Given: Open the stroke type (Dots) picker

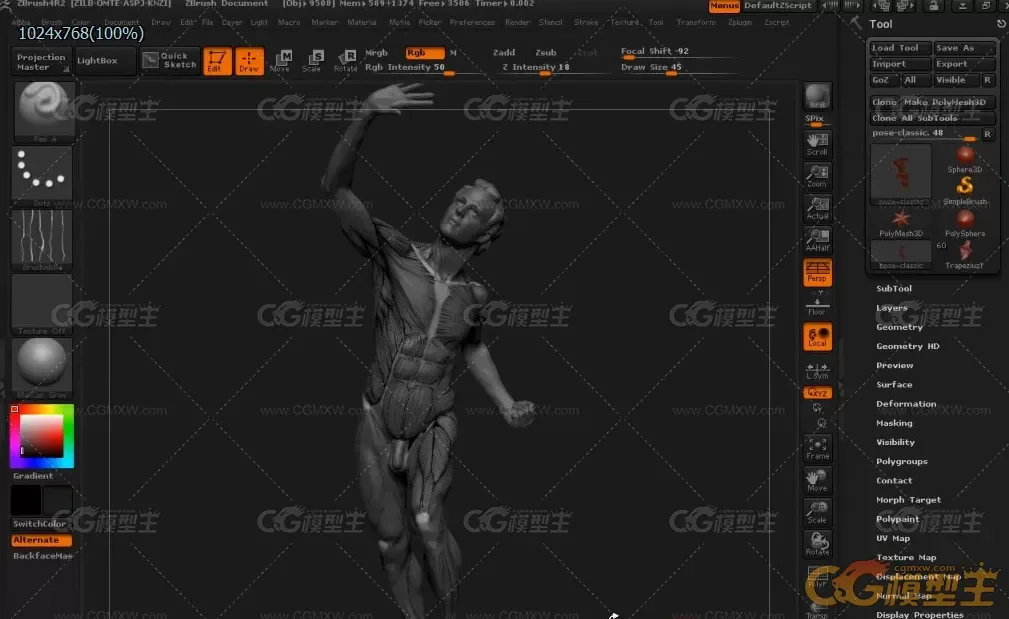Looking at the screenshot, I should (42, 175).
